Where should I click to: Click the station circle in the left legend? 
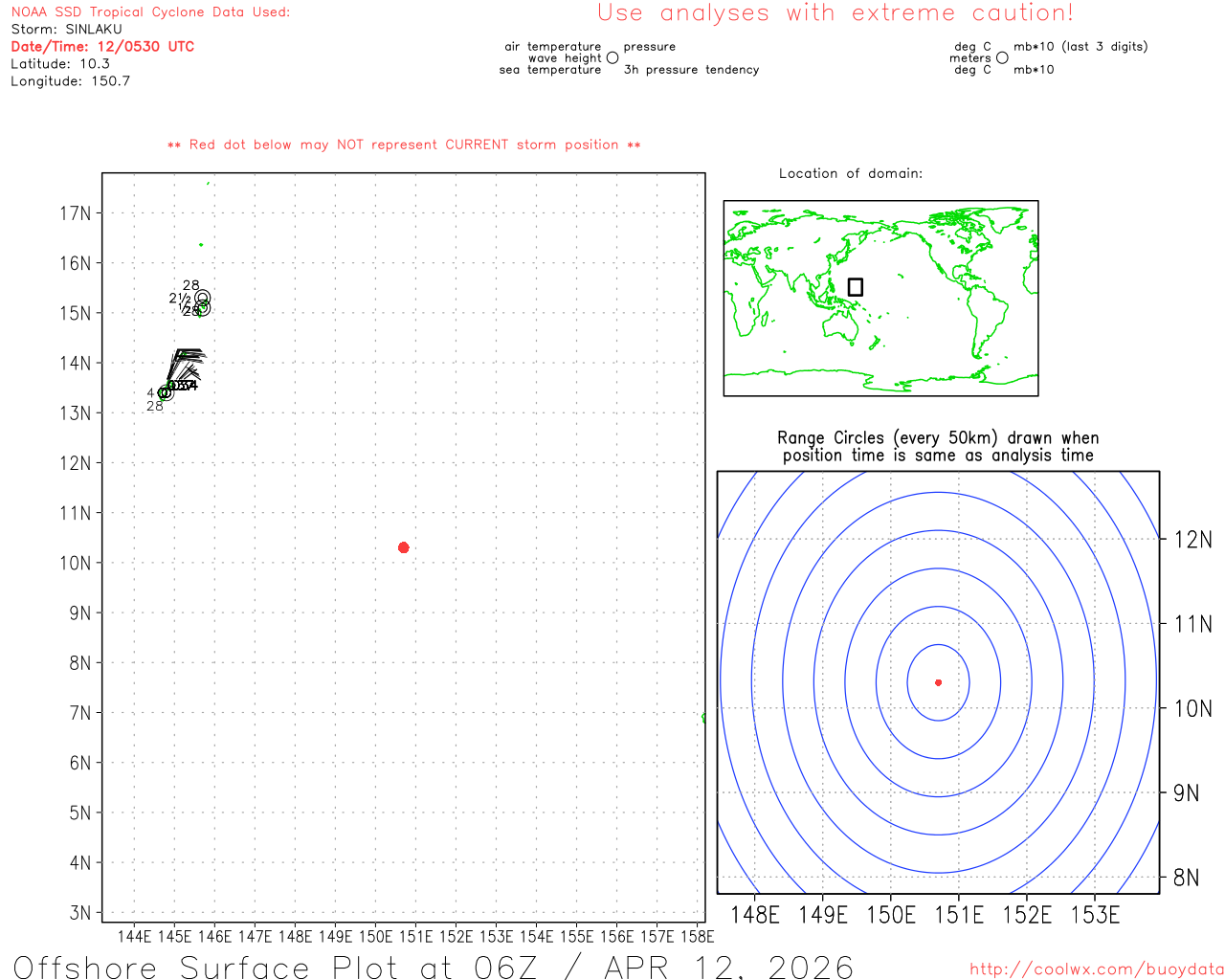click(612, 57)
